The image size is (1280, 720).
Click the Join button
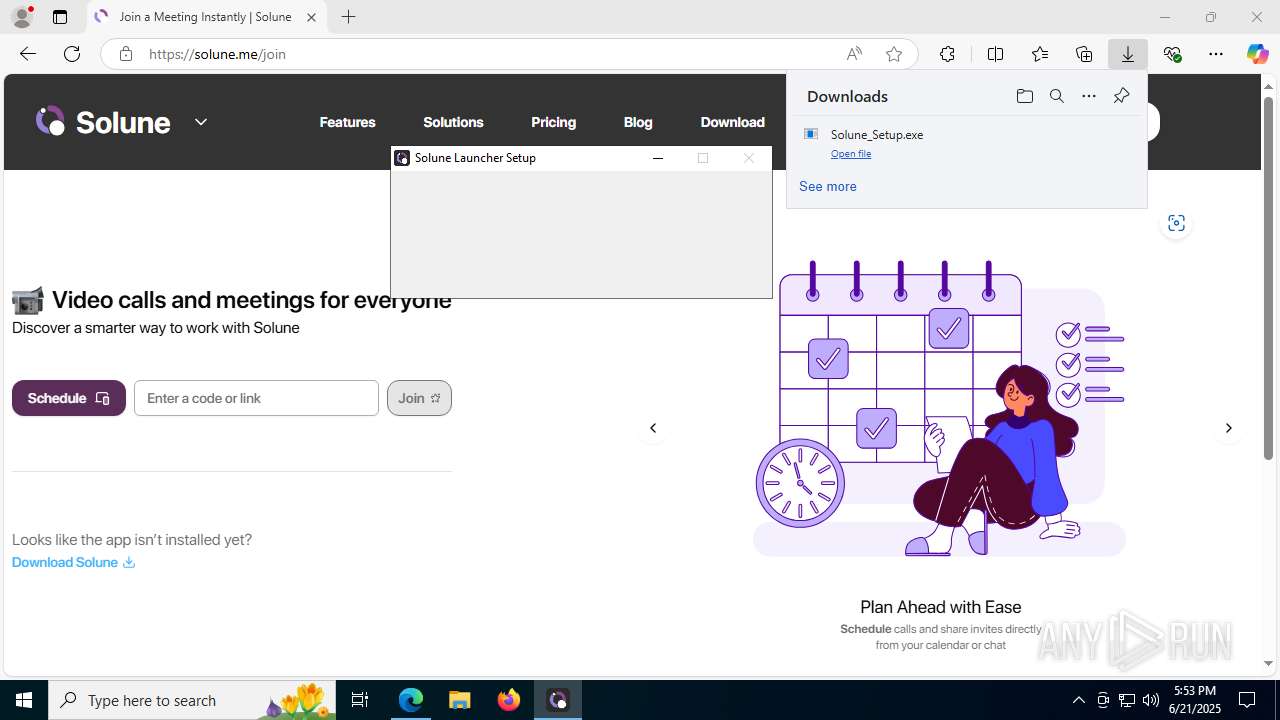(x=419, y=398)
